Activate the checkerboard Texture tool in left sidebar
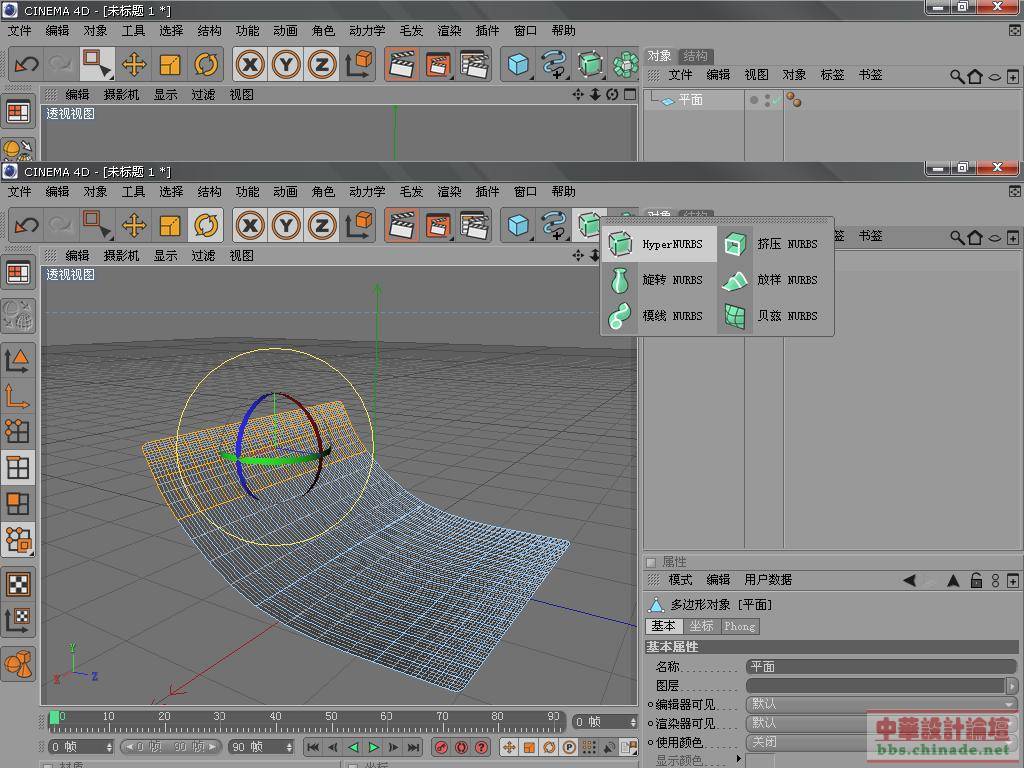The image size is (1024, 768). click(x=18, y=583)
